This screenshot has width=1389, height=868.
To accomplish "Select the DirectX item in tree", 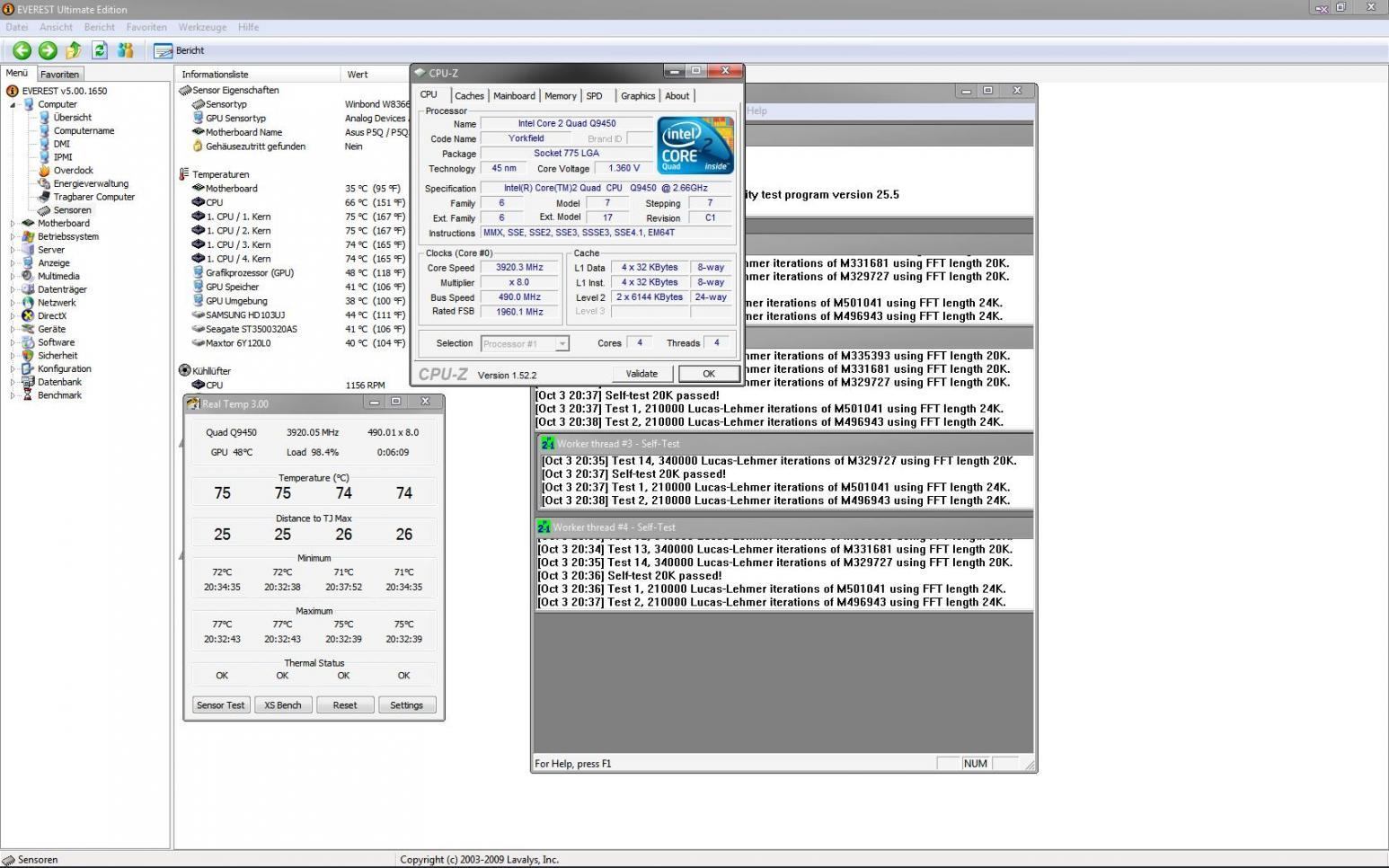I will (51, 315).
